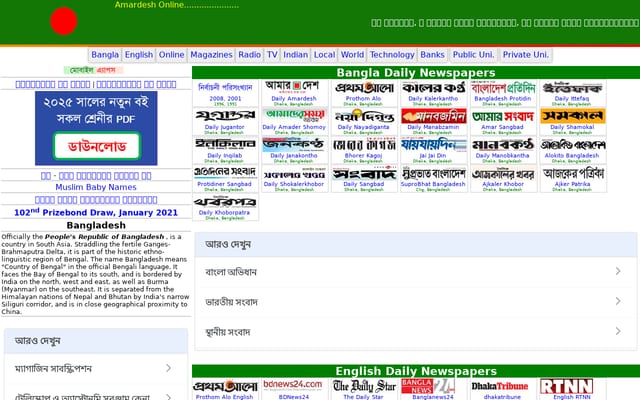Open the 102nd Prizebond Draw link
The image size is (640, 400).
tap(96, 212)
